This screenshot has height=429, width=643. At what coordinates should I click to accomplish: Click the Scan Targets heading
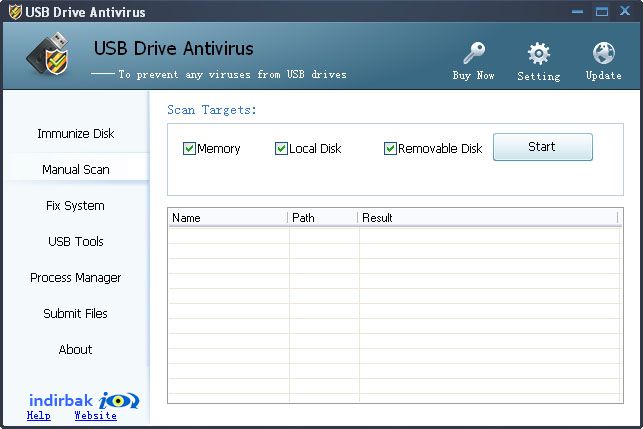coord(212,110)
